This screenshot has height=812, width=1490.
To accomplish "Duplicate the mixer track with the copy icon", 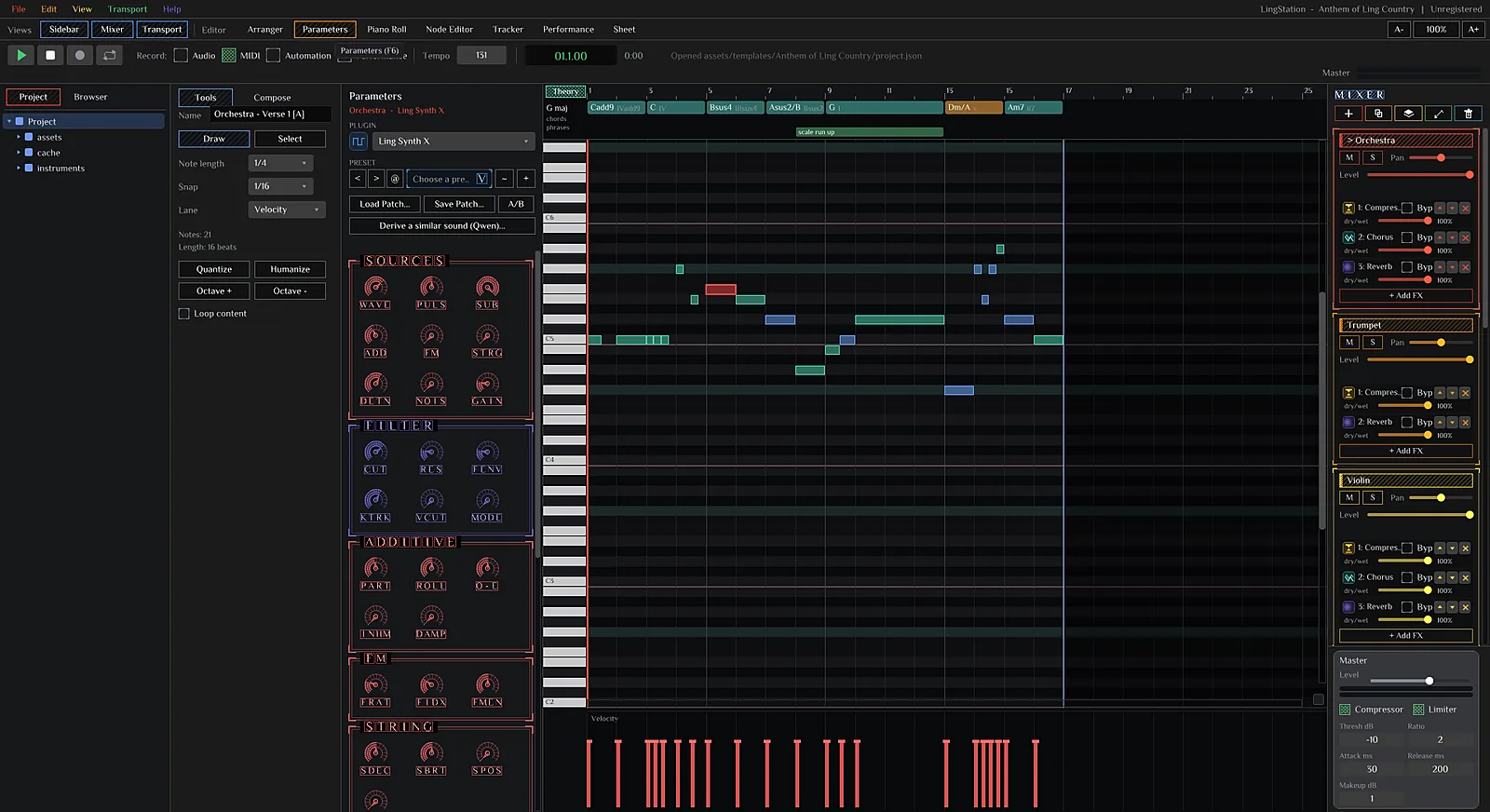I will coord(1378,113).
